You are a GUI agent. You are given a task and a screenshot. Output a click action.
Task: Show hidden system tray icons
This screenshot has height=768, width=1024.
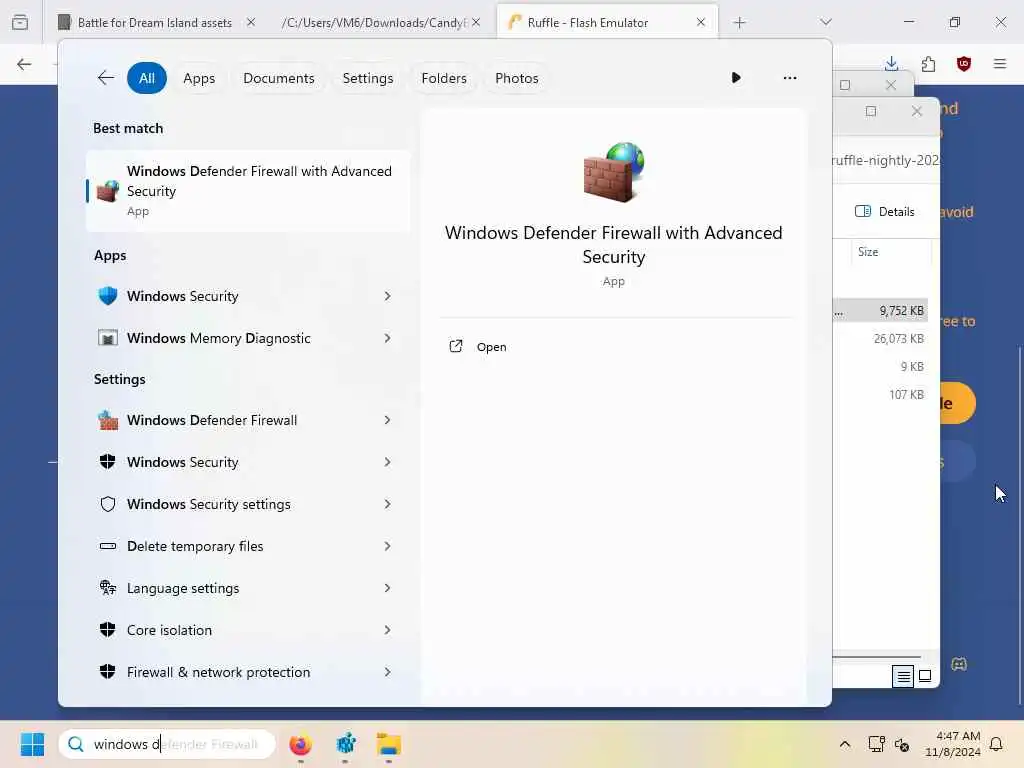tap(844, 744)
